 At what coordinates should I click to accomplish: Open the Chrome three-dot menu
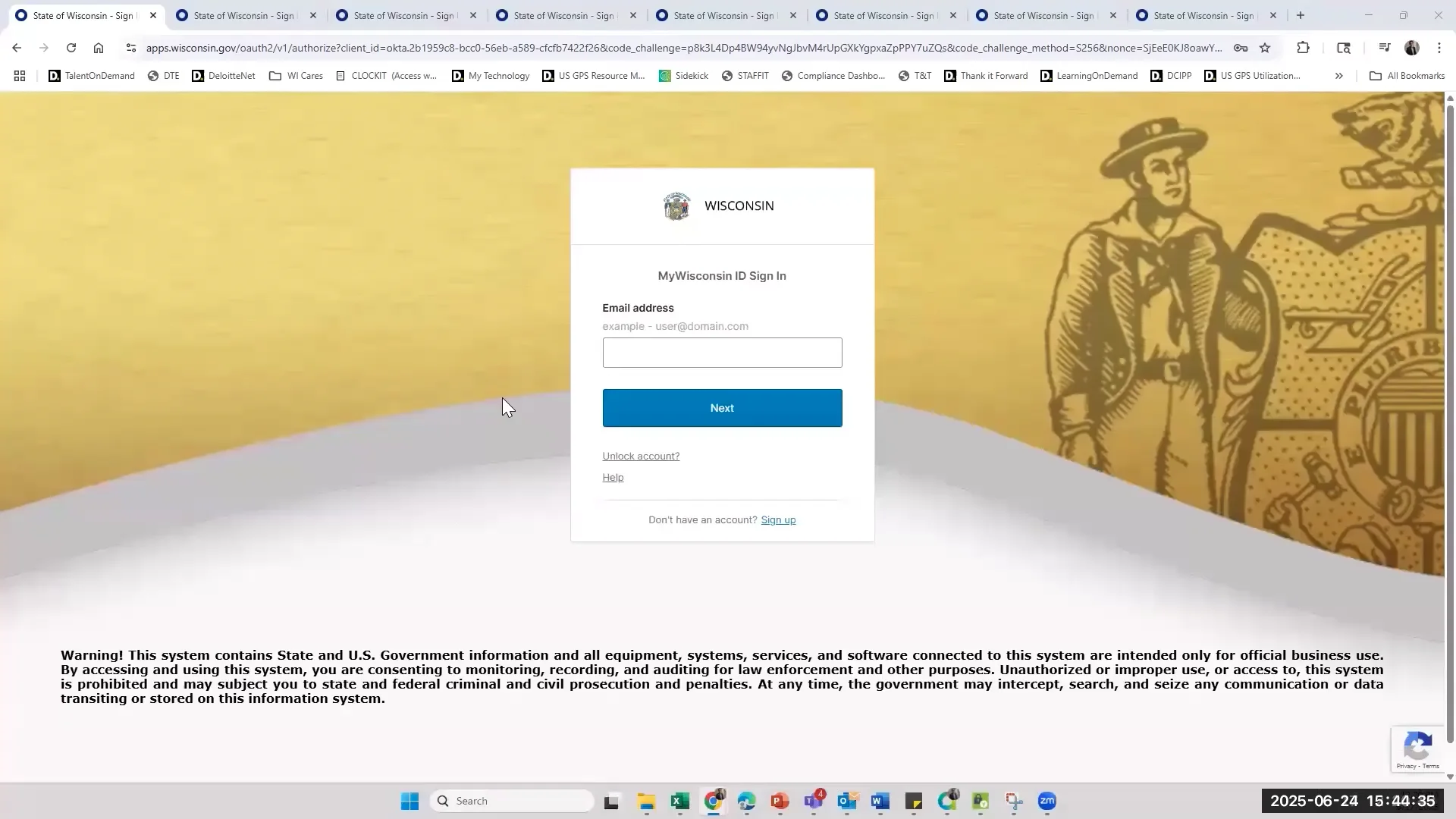(x=1439, y=48)
